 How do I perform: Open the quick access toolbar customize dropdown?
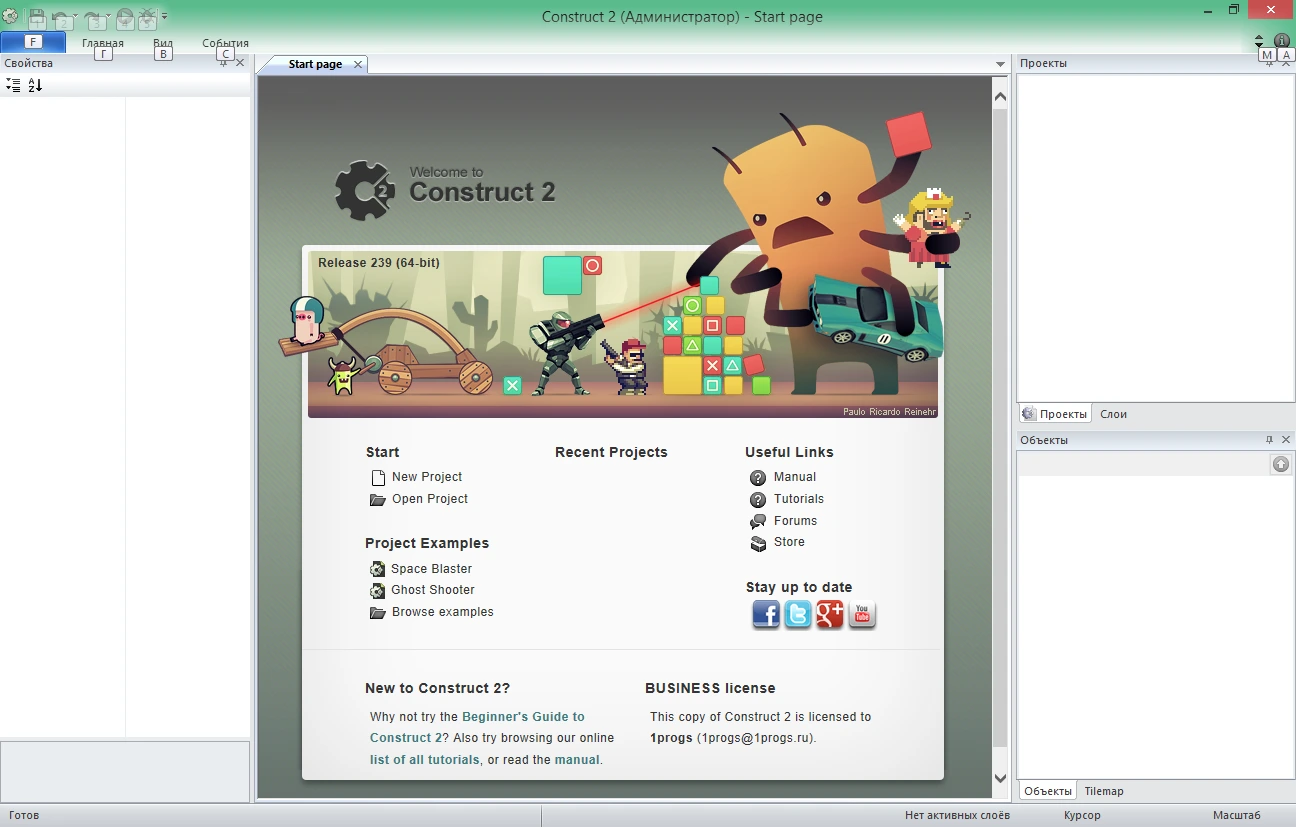pyautogui.click(x=164, y=17)
